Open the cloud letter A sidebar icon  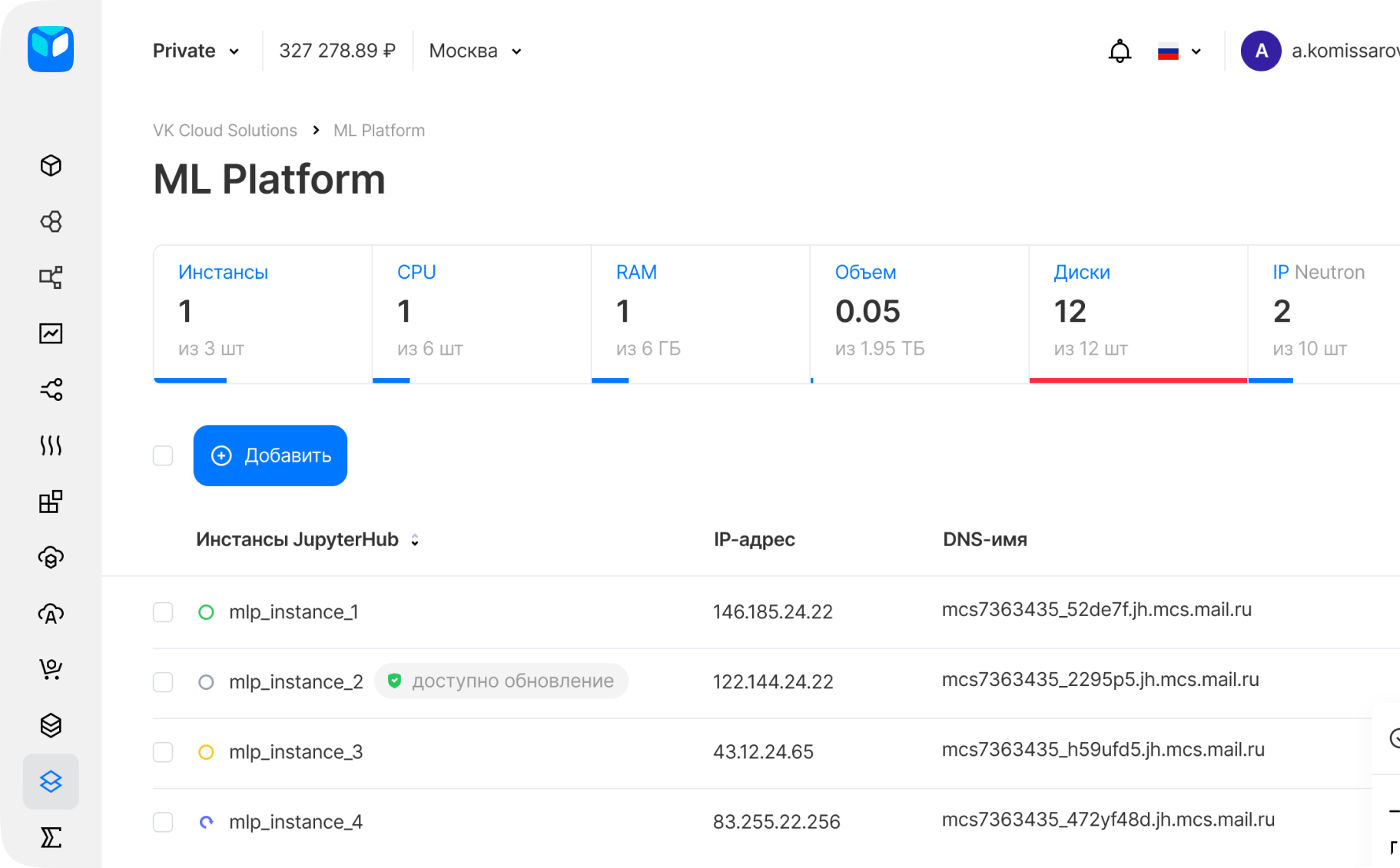tap(51, 614)
